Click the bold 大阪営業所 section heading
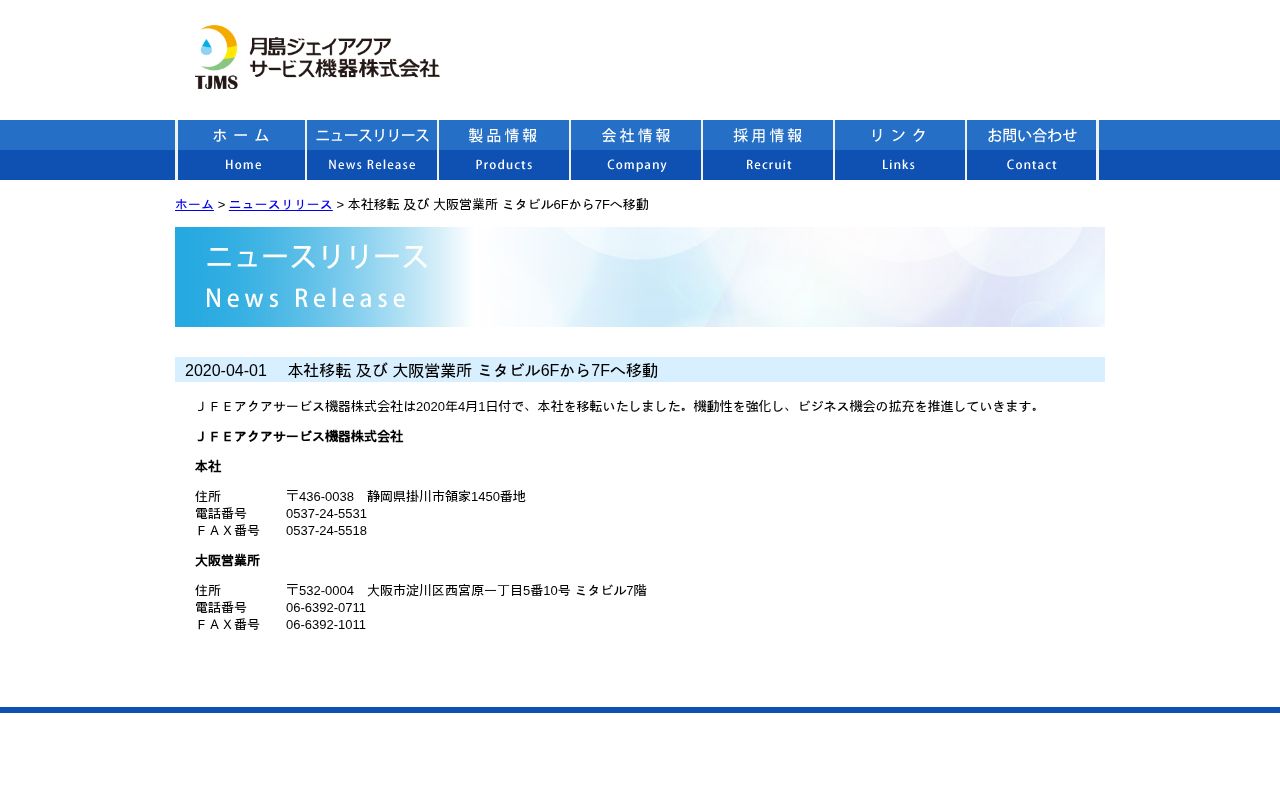 coord(227,561)
